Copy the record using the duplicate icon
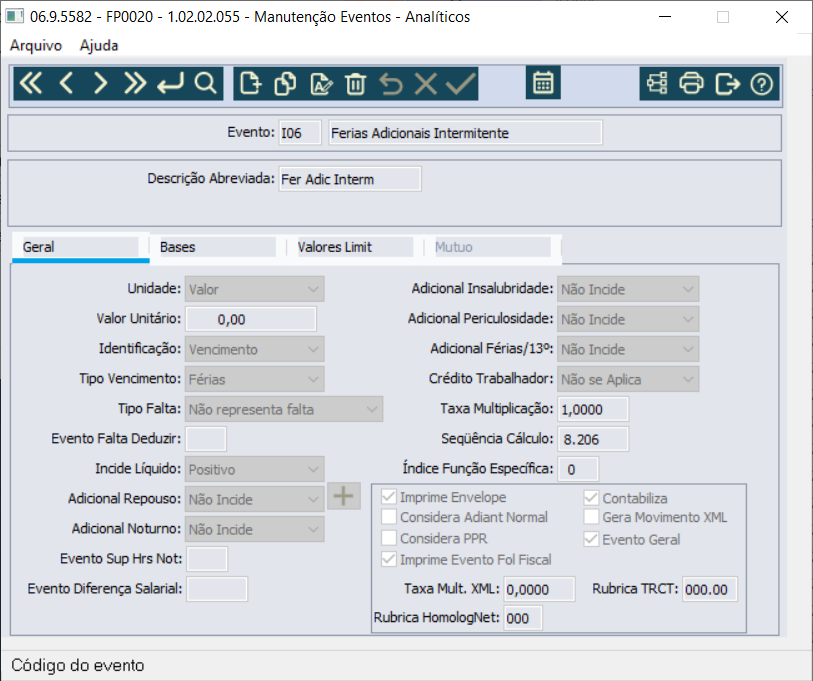813x681 pixels. [x=285, y=84]
